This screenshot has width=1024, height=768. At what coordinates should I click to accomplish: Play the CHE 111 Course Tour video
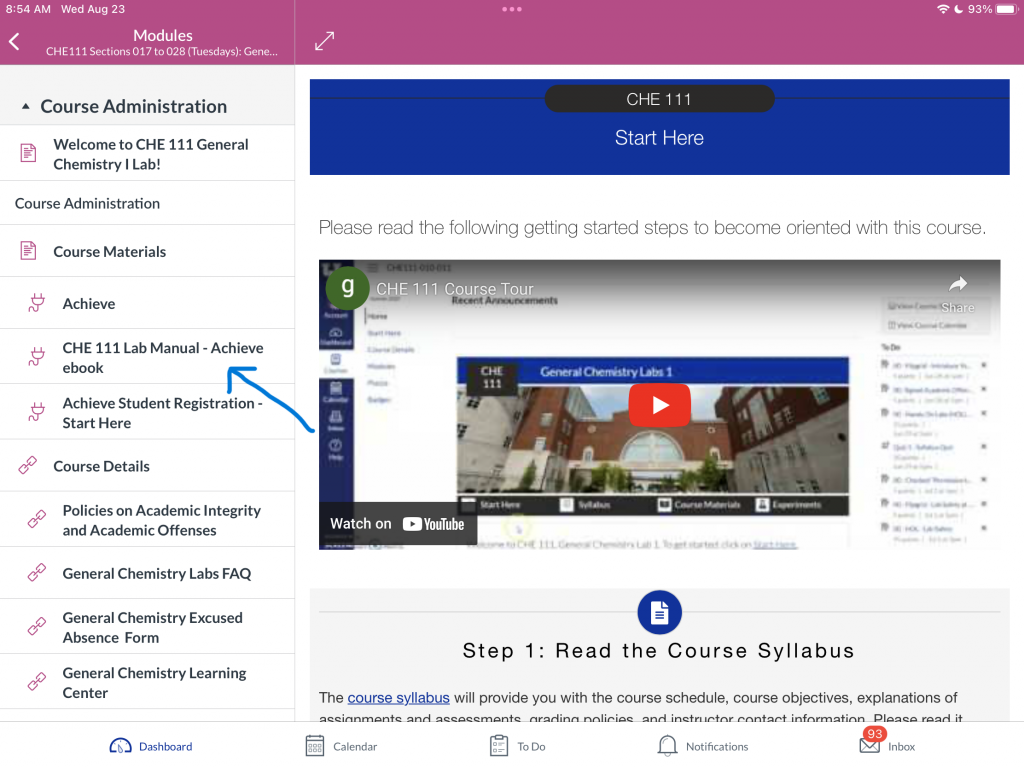click(x=659, y=405)
